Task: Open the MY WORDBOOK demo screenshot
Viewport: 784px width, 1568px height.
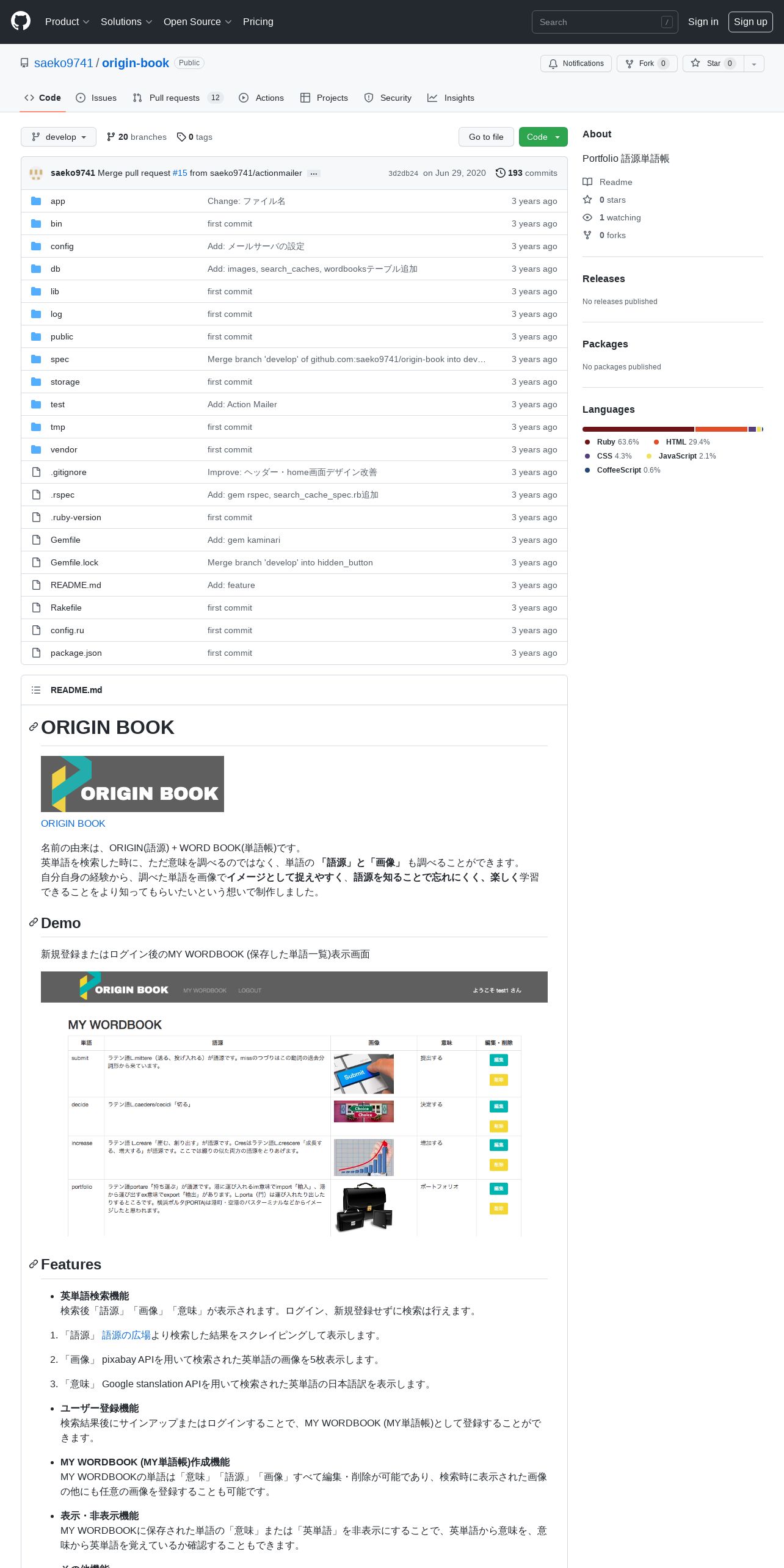Action: pos(294,1104)
